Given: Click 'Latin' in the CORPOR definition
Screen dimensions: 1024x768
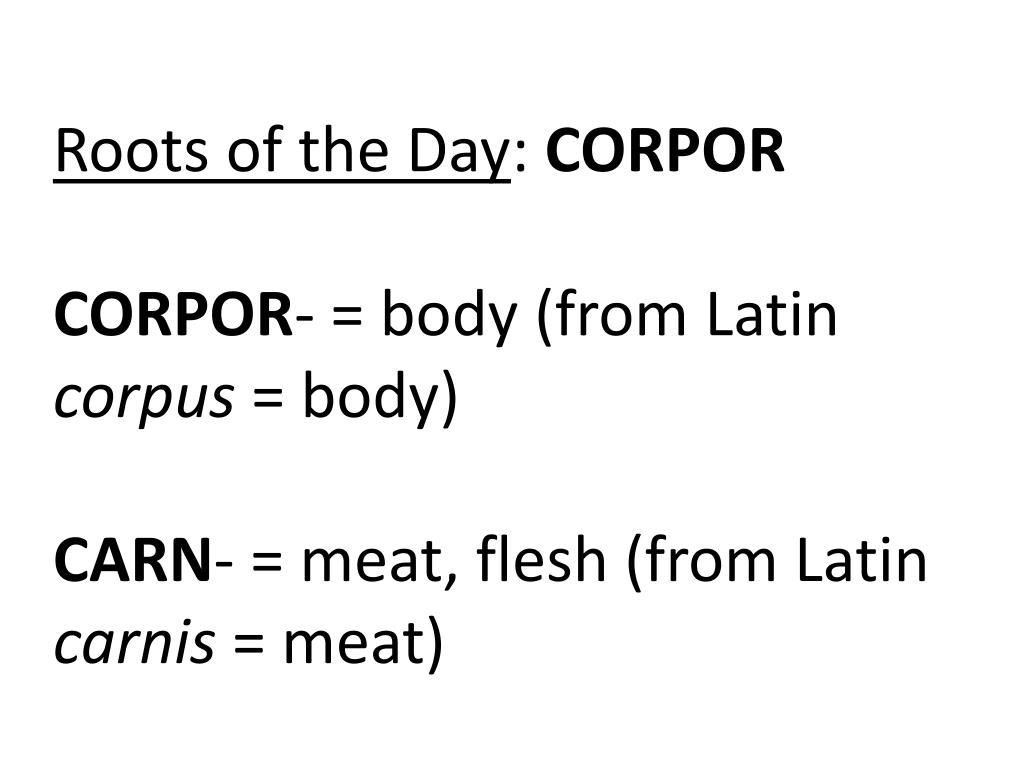Looking at the screenshot, I should [772, 315].
